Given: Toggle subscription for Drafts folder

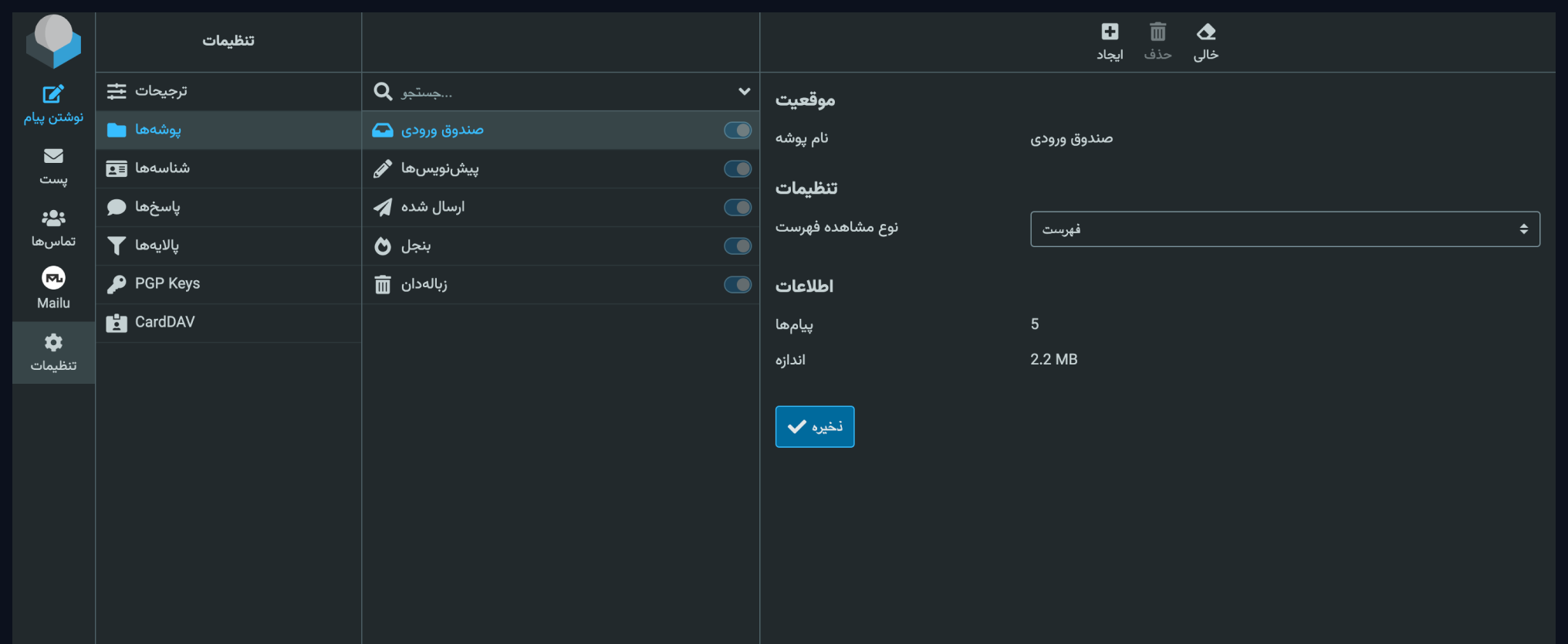Looking at the screenshot, I should coord(737,169).
